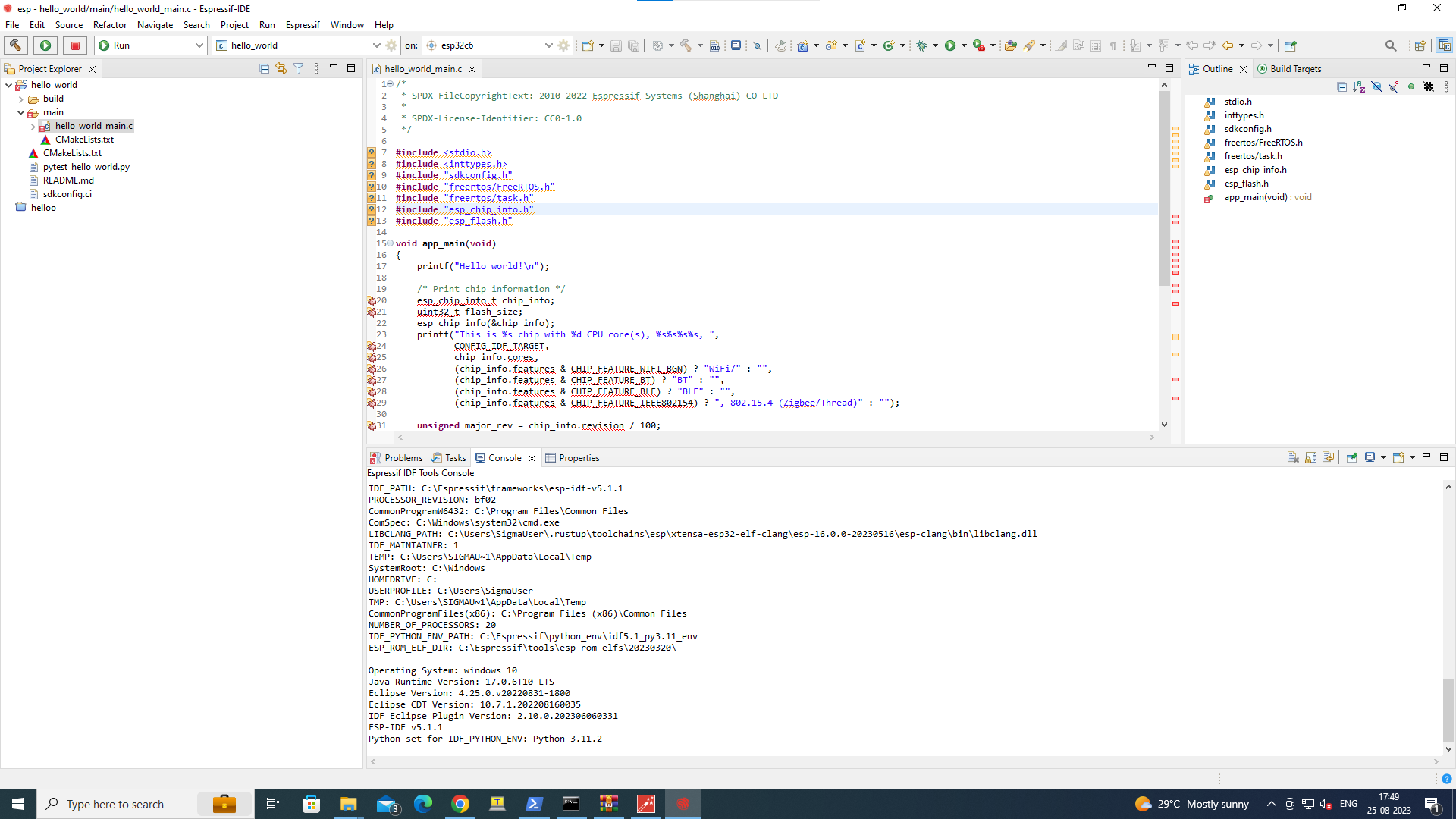This screenshot has width=1456, height=819.
Task: Click the Save All icon
Action: [633, 46]
